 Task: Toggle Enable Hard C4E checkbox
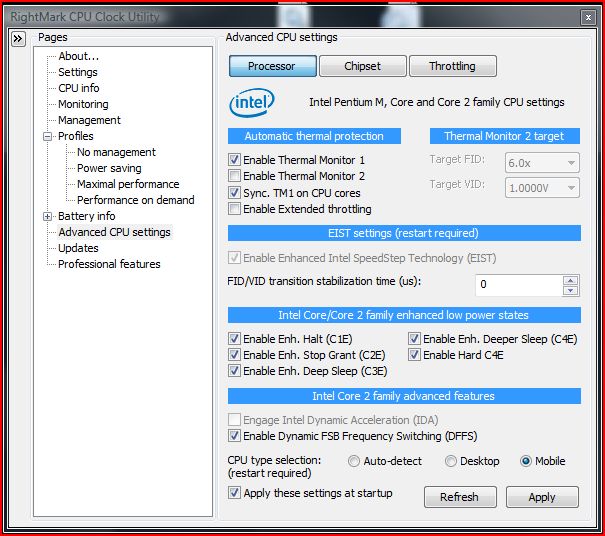click(x=414, y=355)
